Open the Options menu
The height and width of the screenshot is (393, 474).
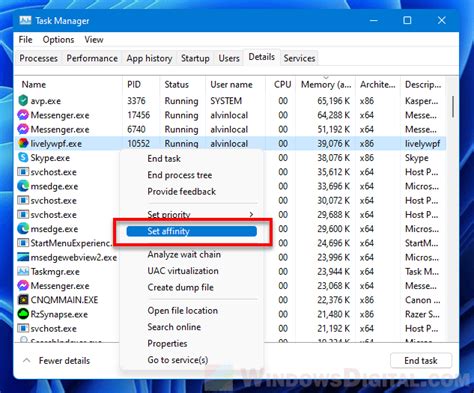(58, 40)
